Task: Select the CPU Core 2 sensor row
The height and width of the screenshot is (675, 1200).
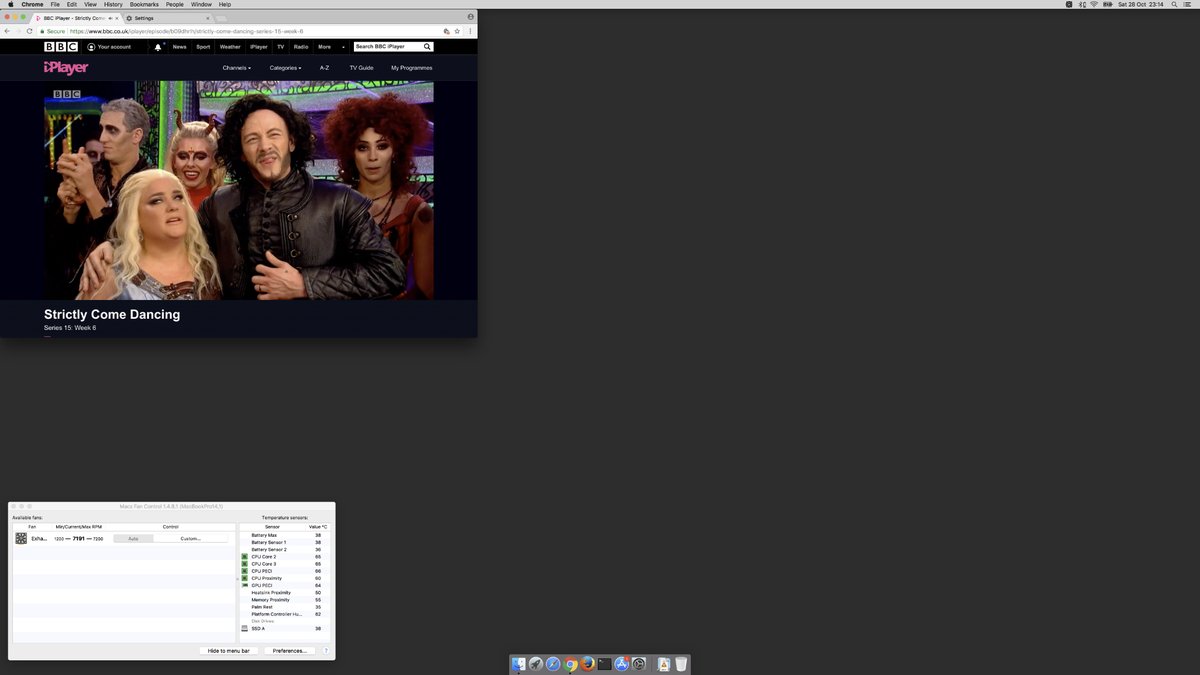Action: pos(284,557)
